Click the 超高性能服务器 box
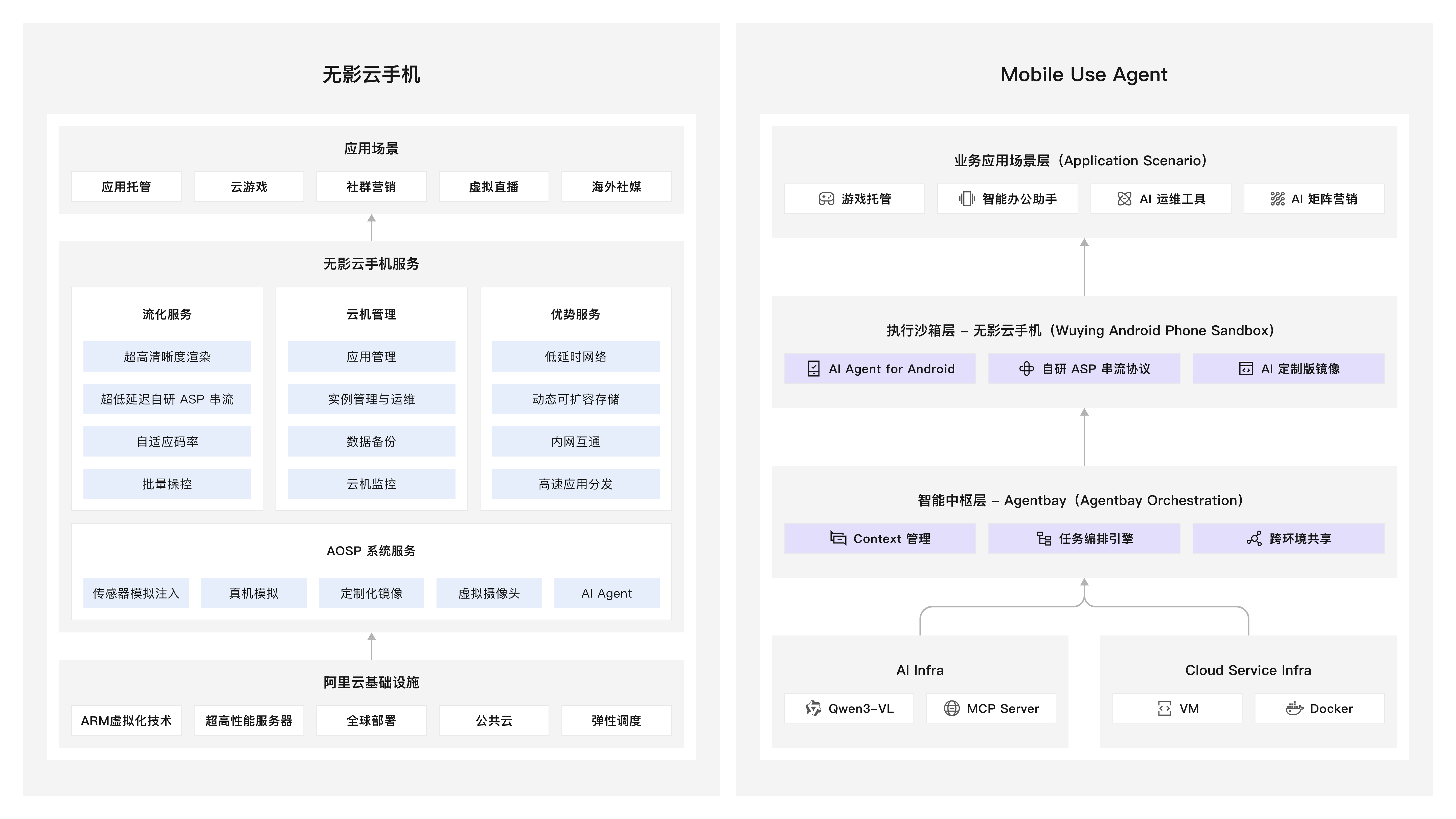The height and width of the screenshot is (819, 1456). pos(249,721)
